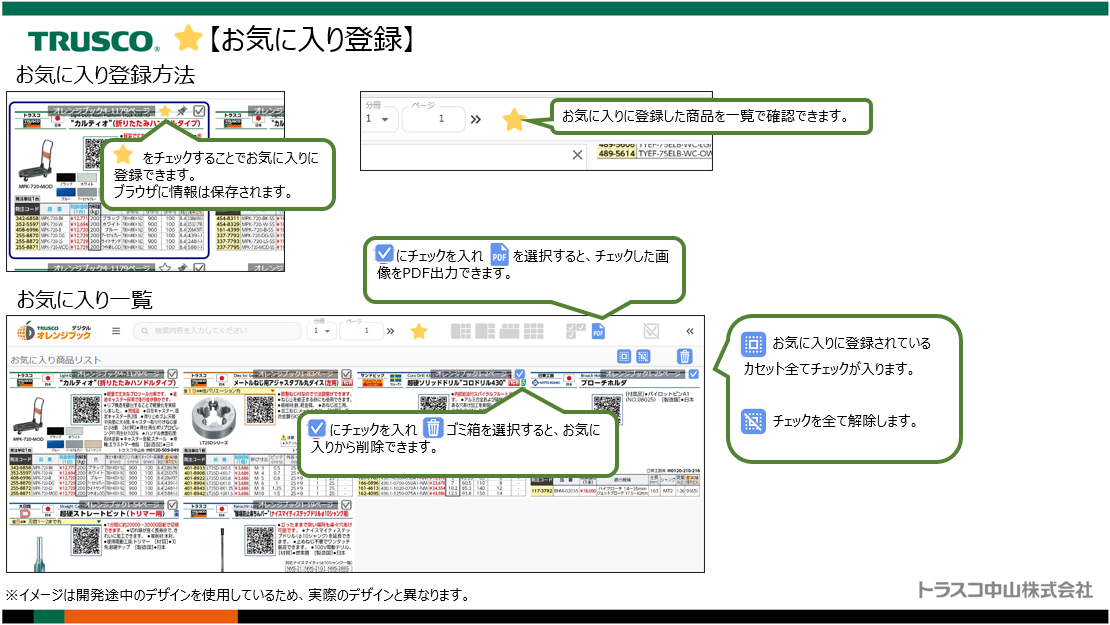1110x625 pixels.
Task: Click the pin icon on the lower partial card
Action: 182,268
